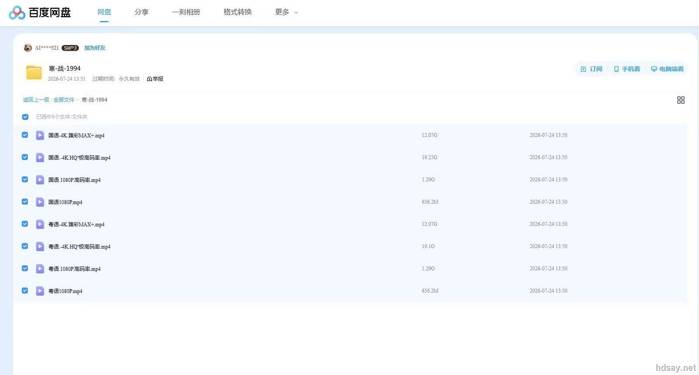Click size value of 粤语1080P.mp4 row

pos(430,291)
